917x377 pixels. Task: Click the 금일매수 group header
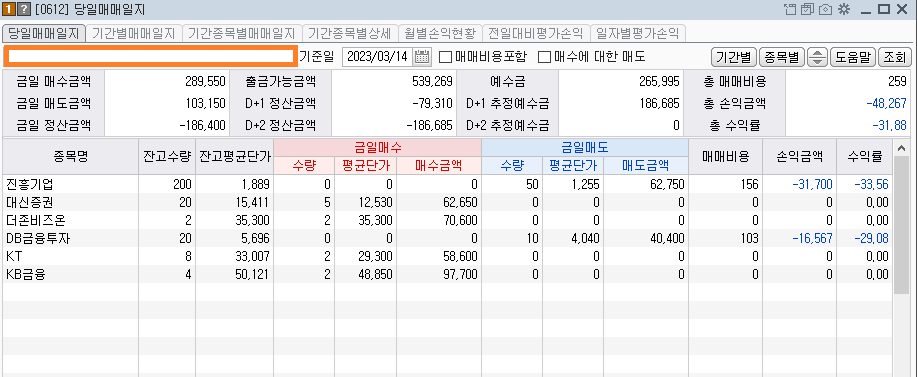pos(377,147)
